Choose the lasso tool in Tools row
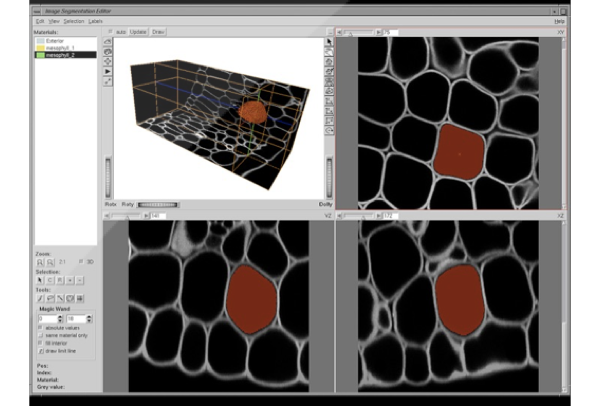 coord(50,298)
